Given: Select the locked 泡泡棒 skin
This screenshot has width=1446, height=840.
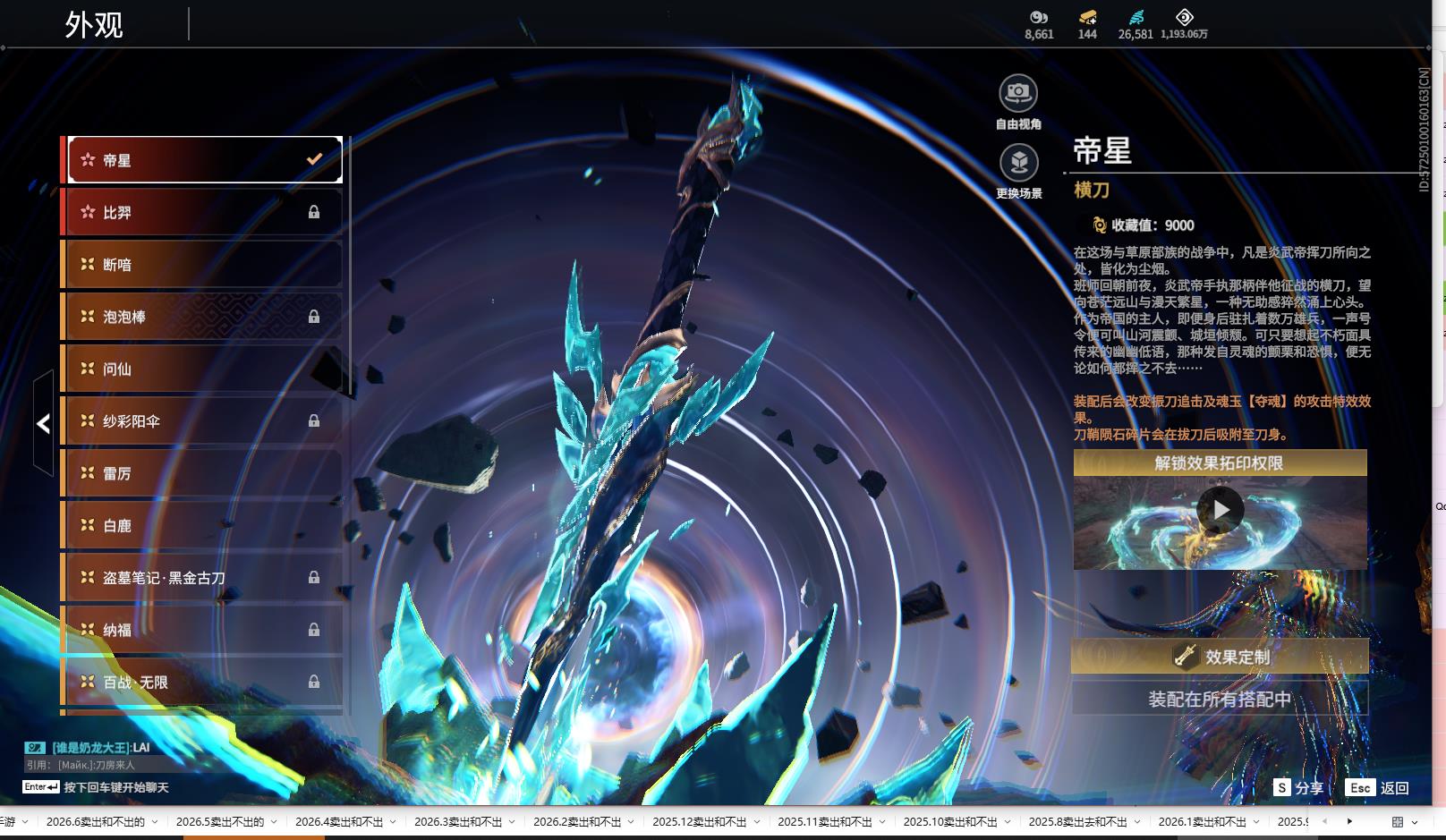Looking at the screenshot, I should [x=202, y=316].
